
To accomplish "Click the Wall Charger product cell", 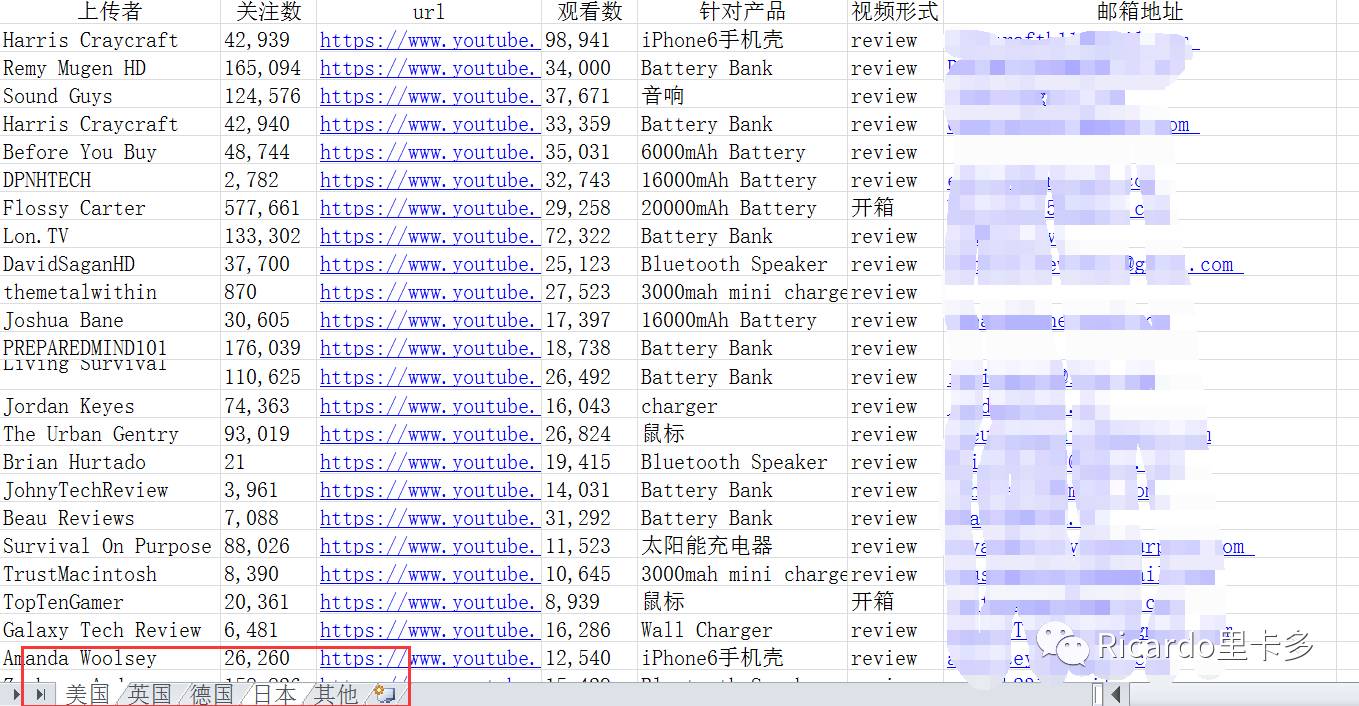I will click(742, 630).
